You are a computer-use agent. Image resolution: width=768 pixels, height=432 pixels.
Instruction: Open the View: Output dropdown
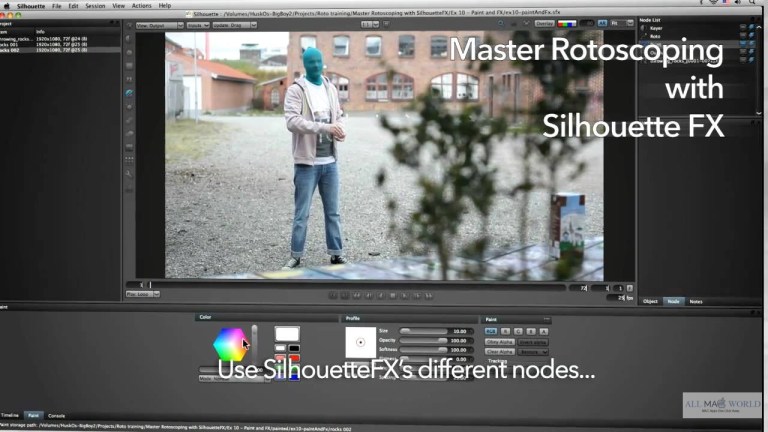(159, 25)
